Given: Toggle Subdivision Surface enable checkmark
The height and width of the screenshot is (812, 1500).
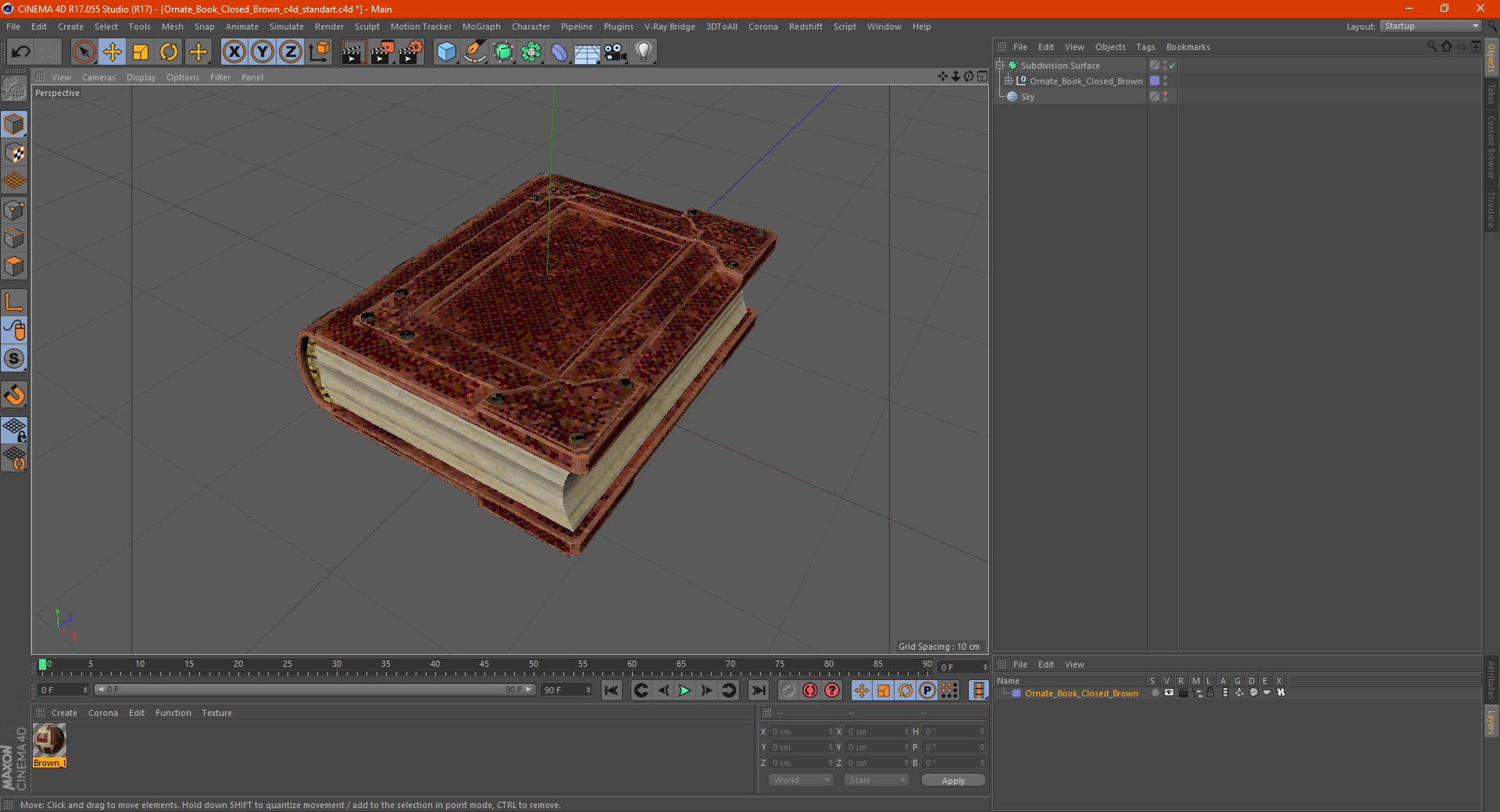Looking at the screenshot, I should pos(1172,66).
